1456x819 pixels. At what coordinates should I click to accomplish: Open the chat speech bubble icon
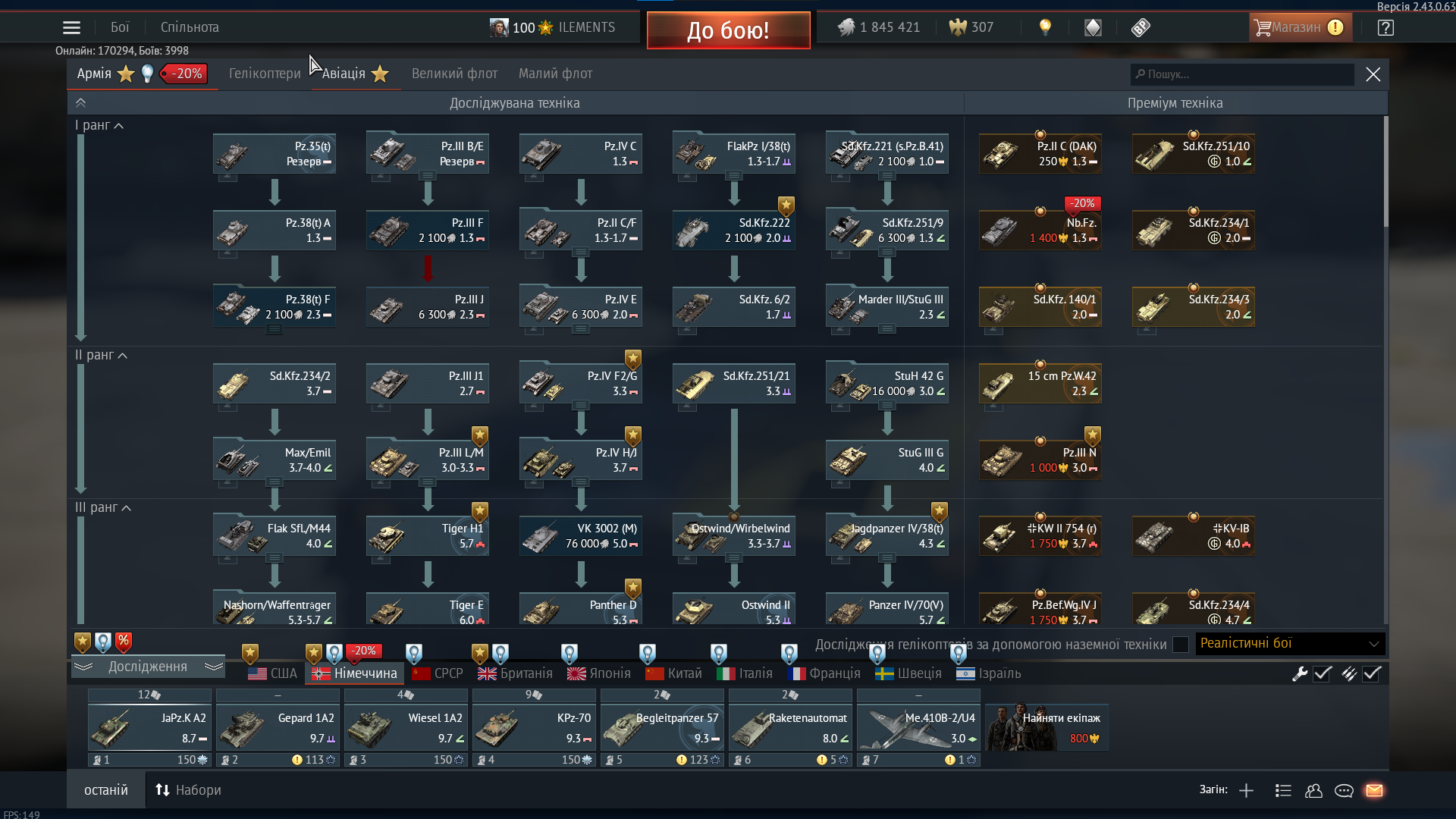pos(1344,790)
